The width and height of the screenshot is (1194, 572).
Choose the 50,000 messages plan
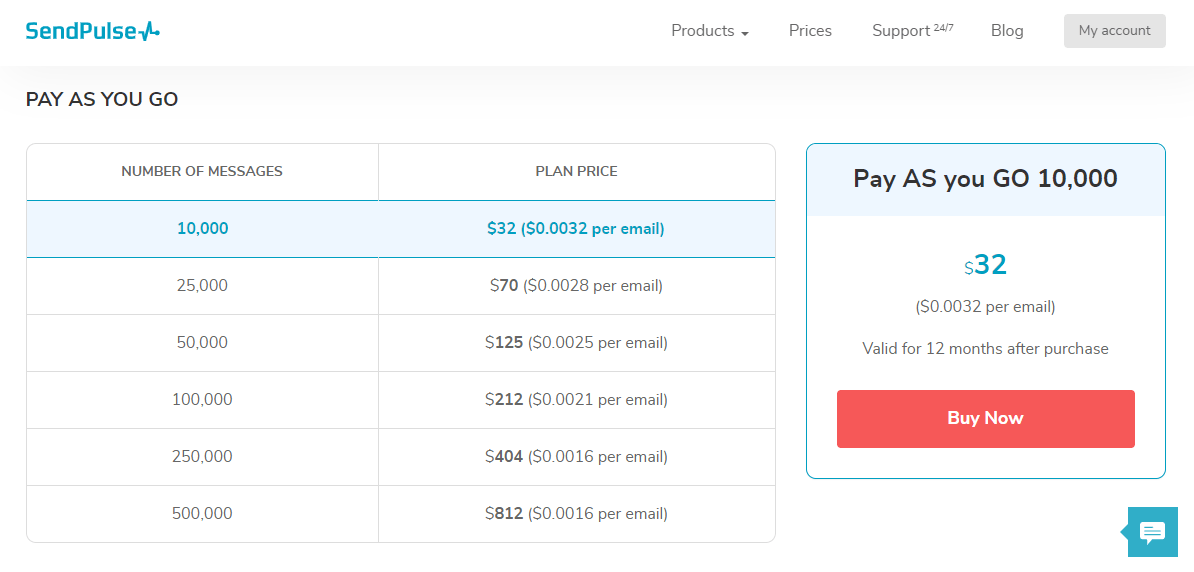tap(202, 343)
